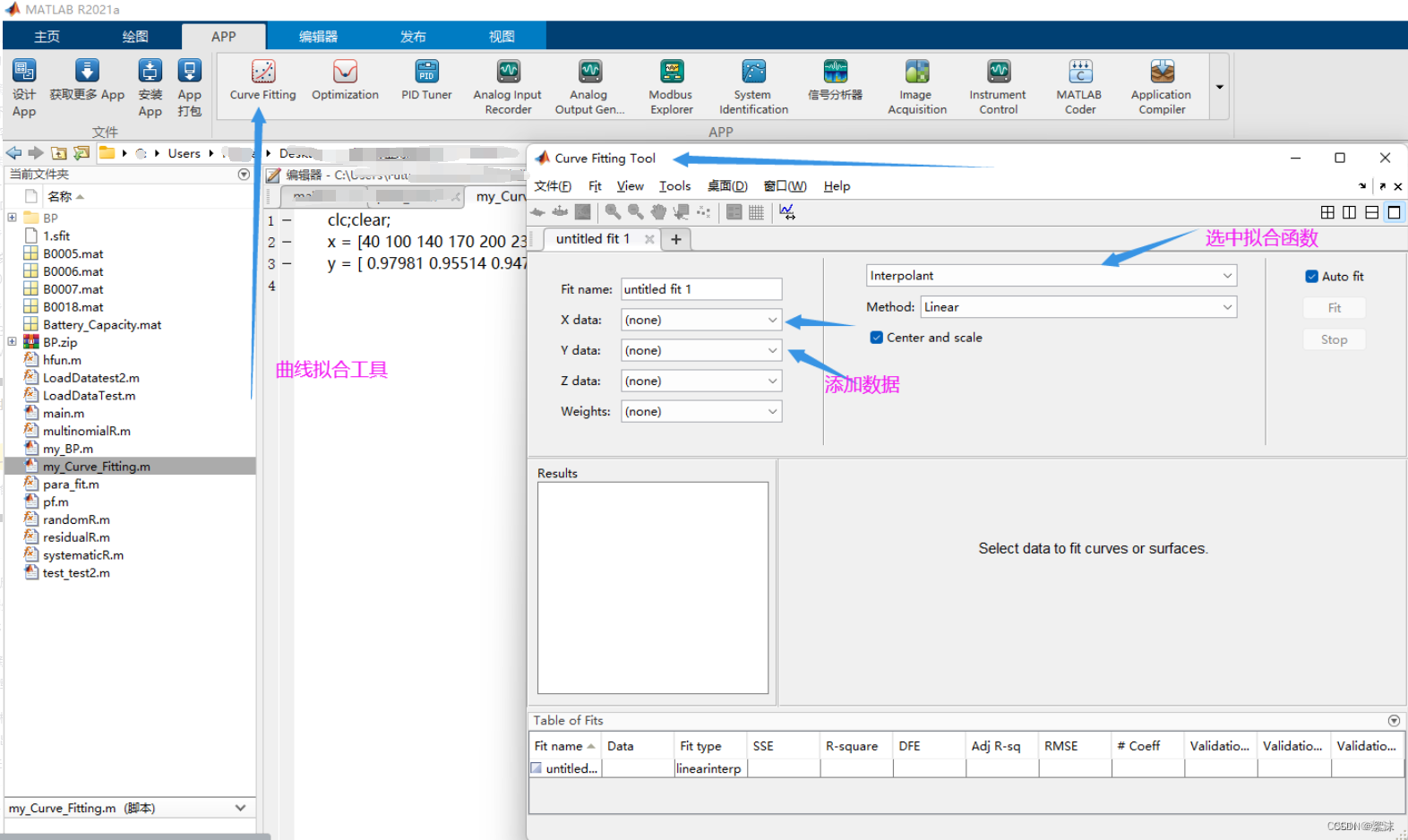Image resolution: width=1408 pixels, height=840 pixels.
Task: Open Image Acquisition app
Action: [916, 88]
